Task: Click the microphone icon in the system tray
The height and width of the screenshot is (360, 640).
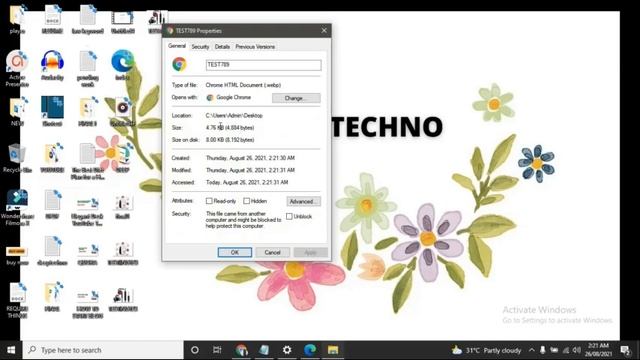Action: click(542, 350)
